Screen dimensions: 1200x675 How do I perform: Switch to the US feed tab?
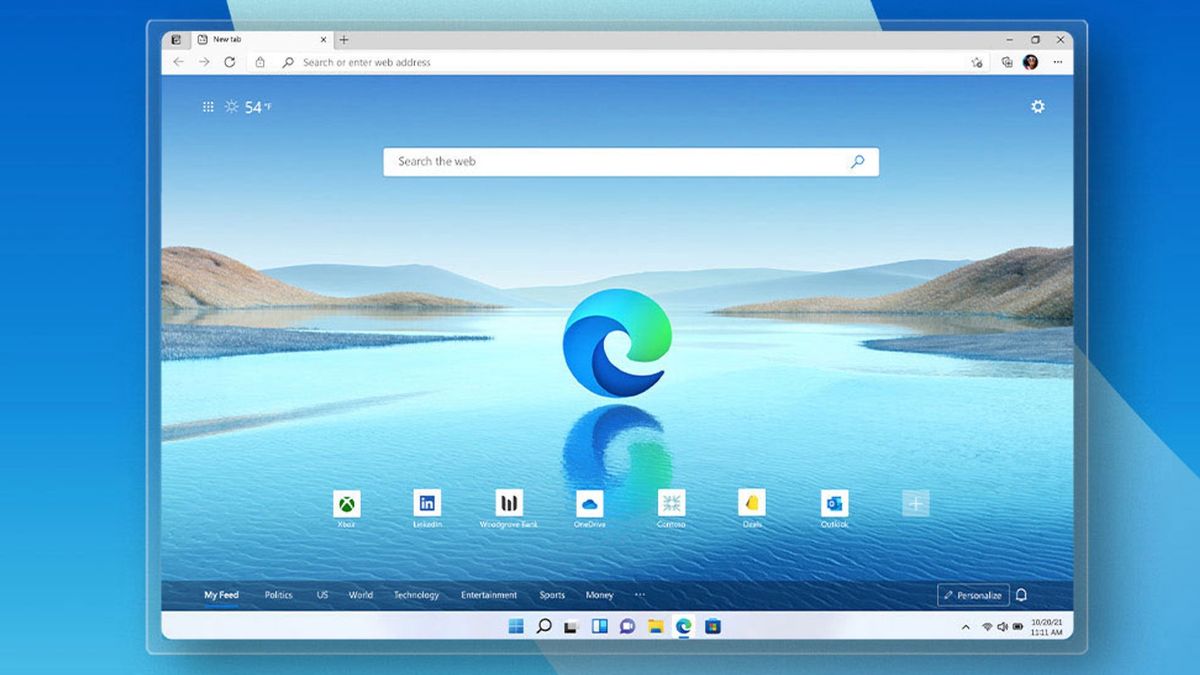(322, 595)
